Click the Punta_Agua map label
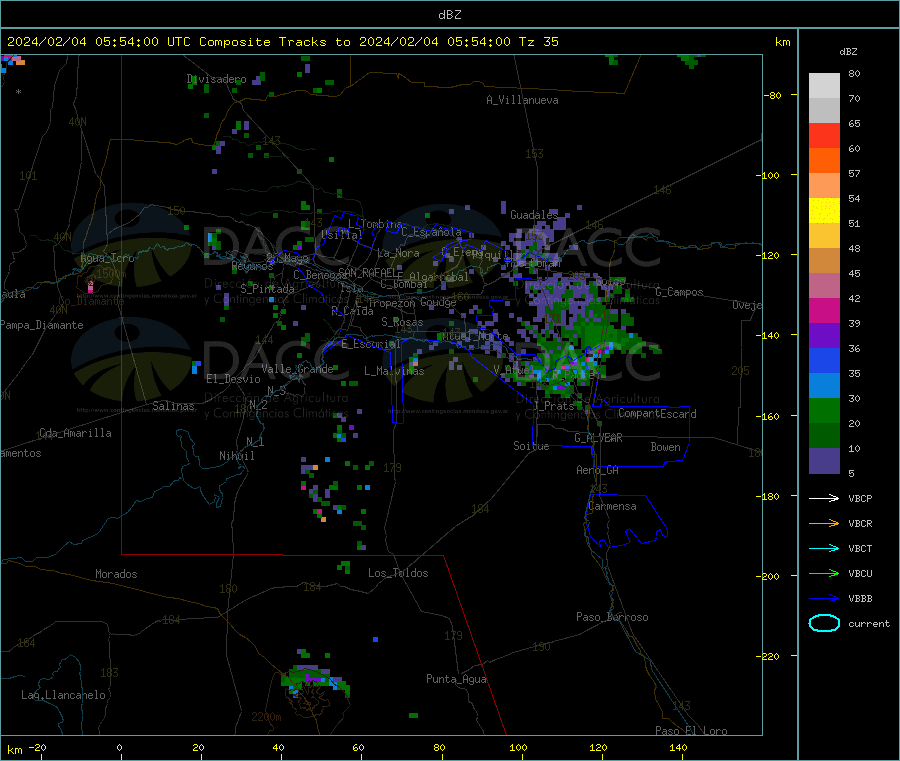This screenshot has width=900, height=761. pyautogui.click(x=456, y=679)
